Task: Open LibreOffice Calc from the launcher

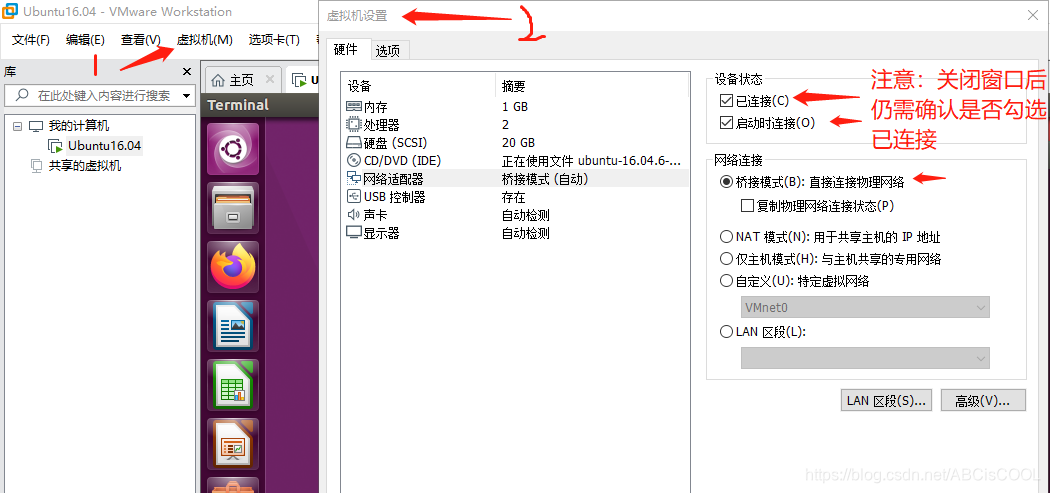Action: pyautogui.click(x=232, y=384)
